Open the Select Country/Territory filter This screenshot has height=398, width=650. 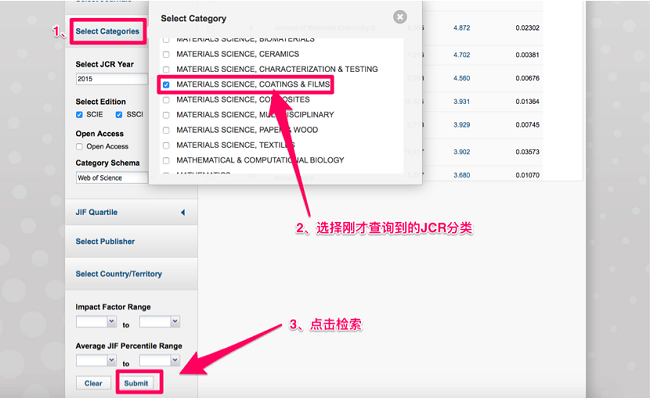point(119,274)
